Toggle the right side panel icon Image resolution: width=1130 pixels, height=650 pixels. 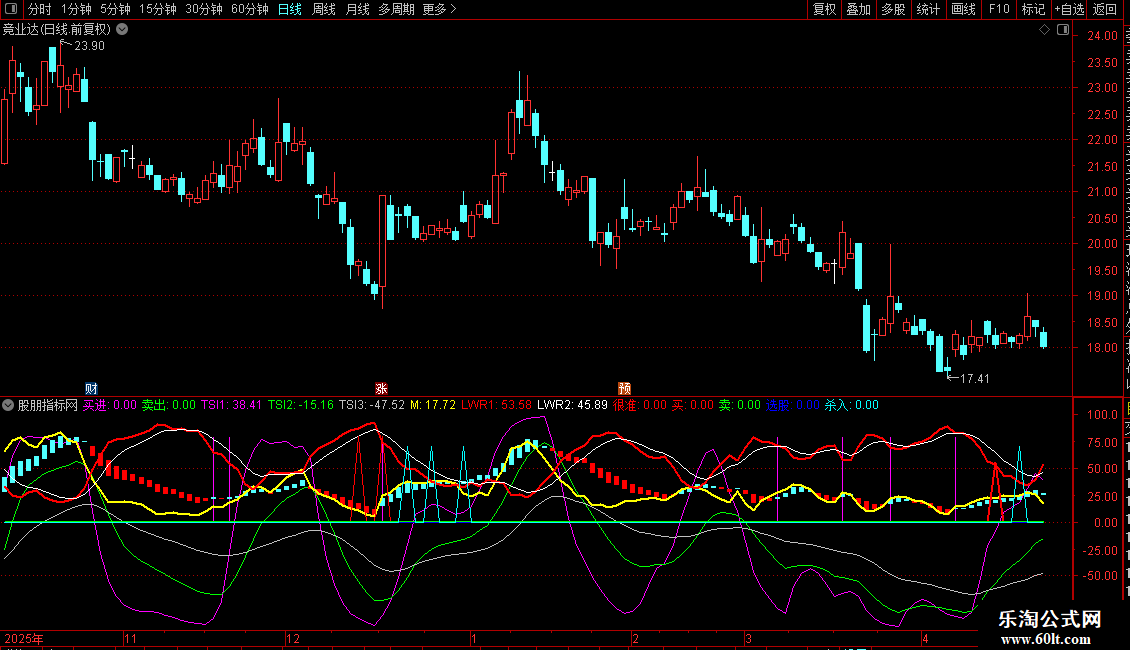coord(1063,30)
